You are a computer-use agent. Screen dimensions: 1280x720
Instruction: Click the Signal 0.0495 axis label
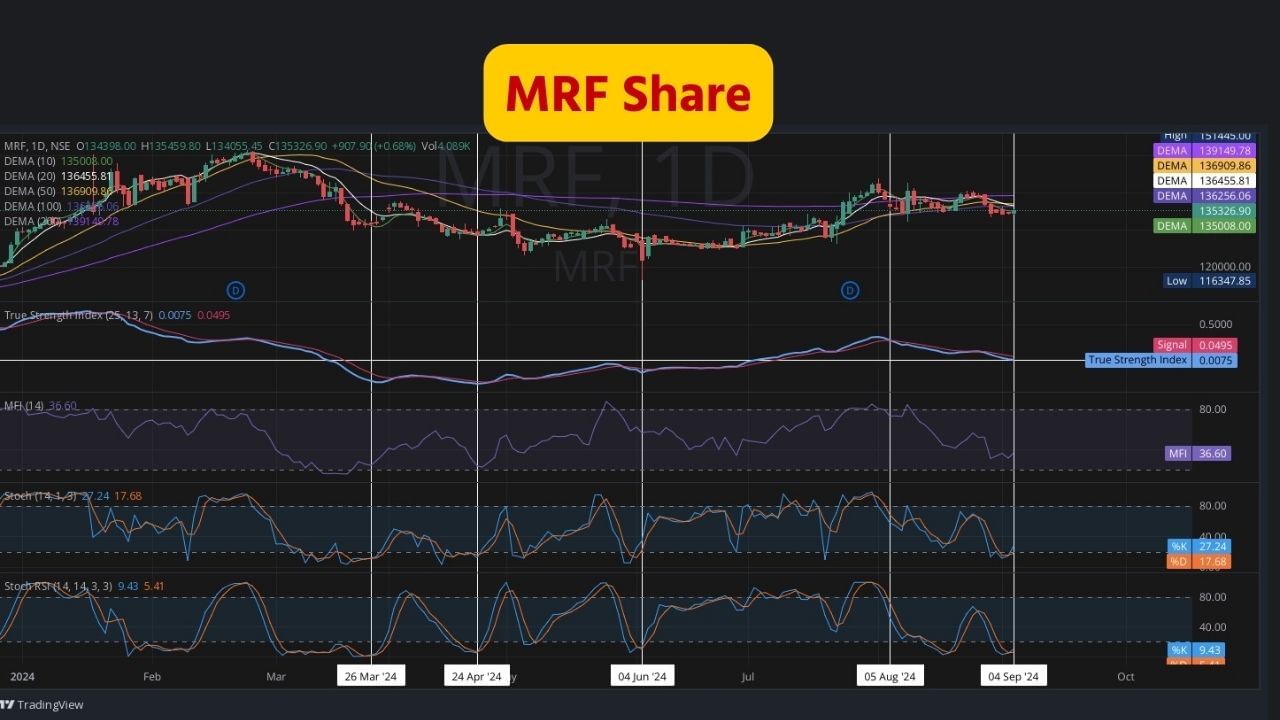[x=1195, y=345]
